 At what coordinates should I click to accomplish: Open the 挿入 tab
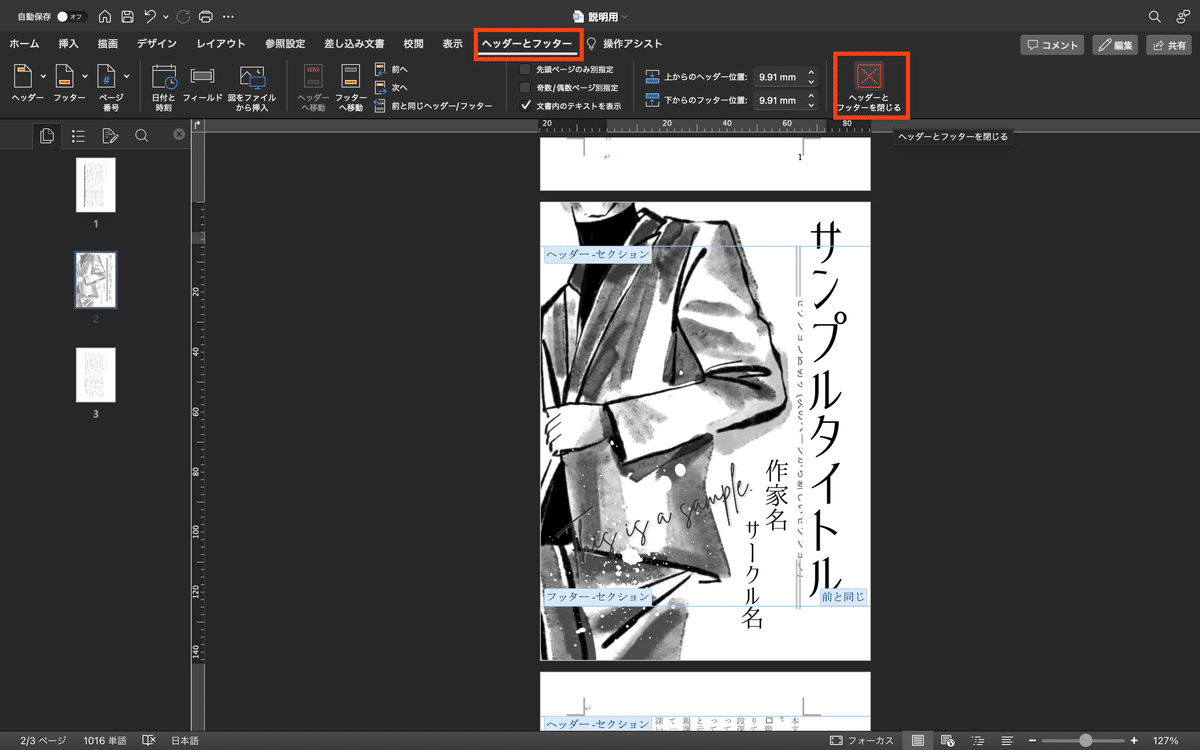click(x=68, y=44)
